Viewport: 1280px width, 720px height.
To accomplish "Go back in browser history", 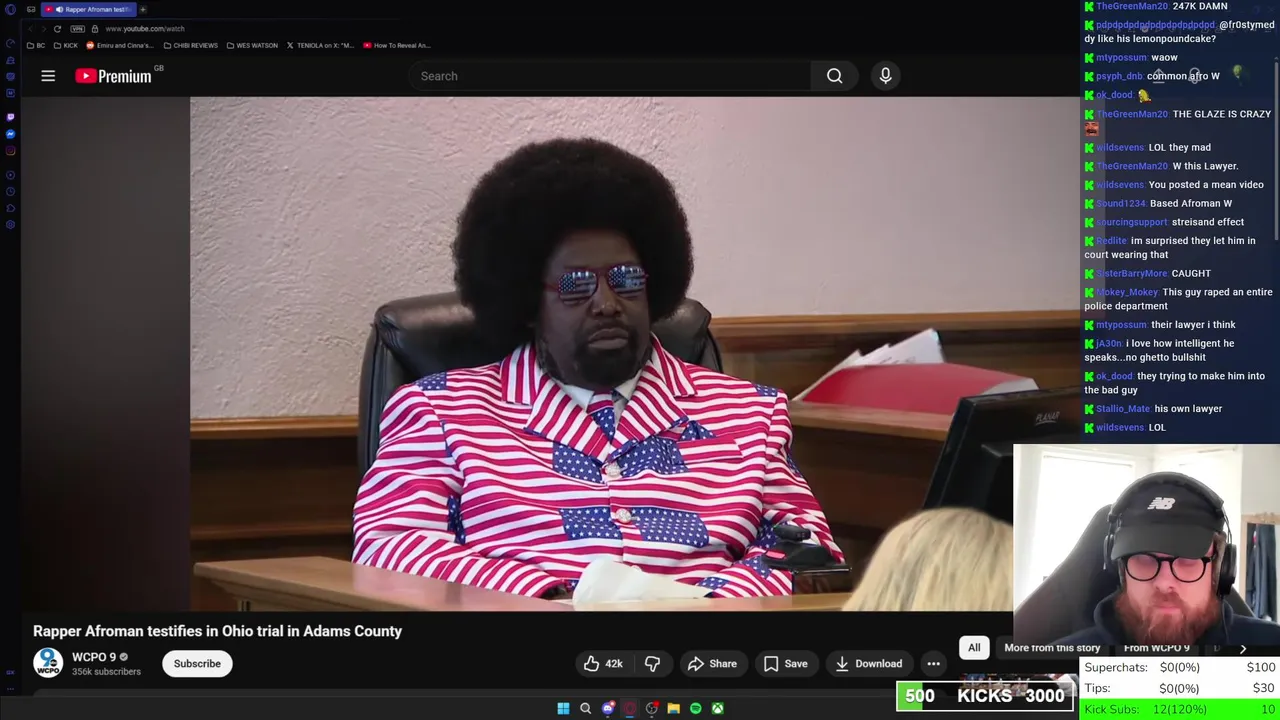I will point(29,29).
